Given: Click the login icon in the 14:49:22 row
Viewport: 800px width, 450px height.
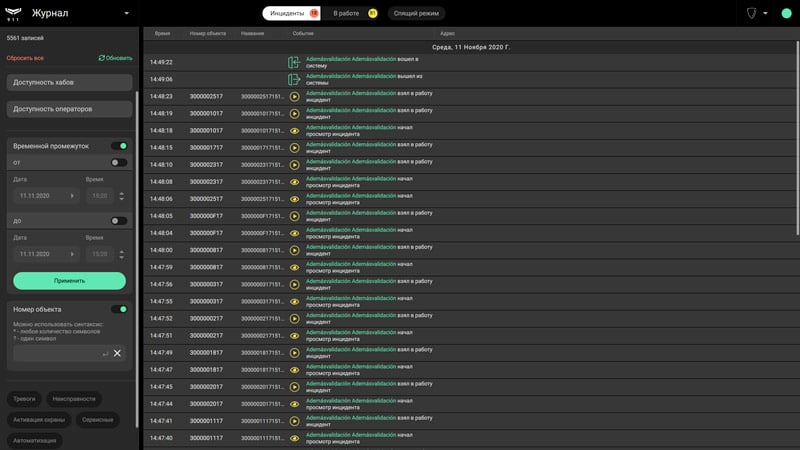Looking at the screenshot, I should (293, 62).
